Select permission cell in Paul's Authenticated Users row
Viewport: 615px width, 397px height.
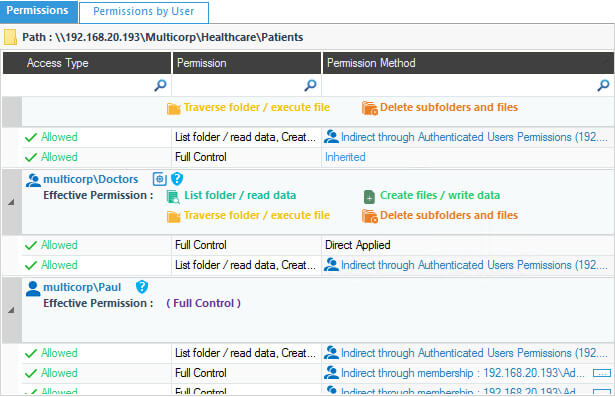tap(246, 353)
